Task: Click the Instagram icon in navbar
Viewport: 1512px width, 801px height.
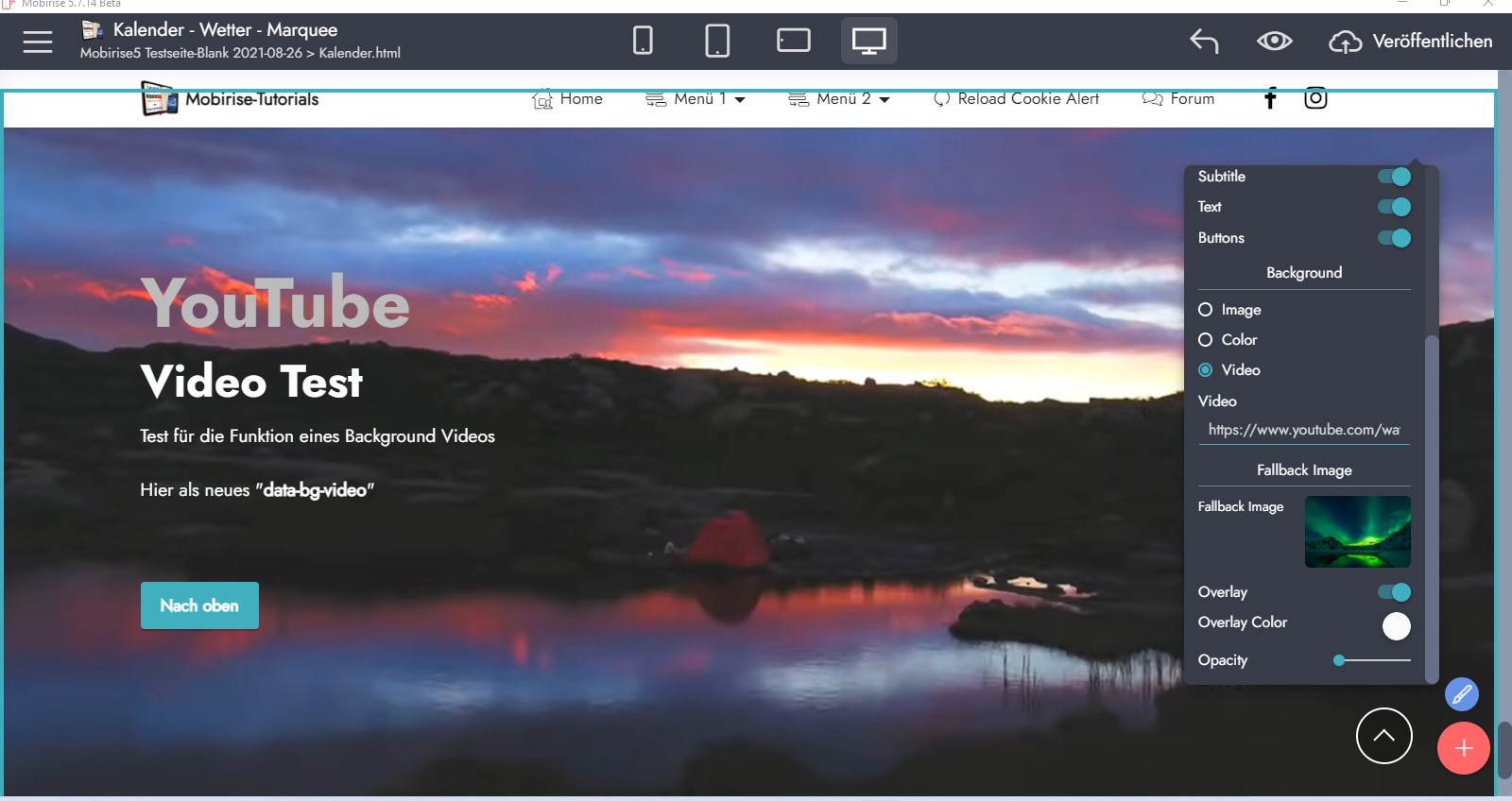Action: 1315,98
